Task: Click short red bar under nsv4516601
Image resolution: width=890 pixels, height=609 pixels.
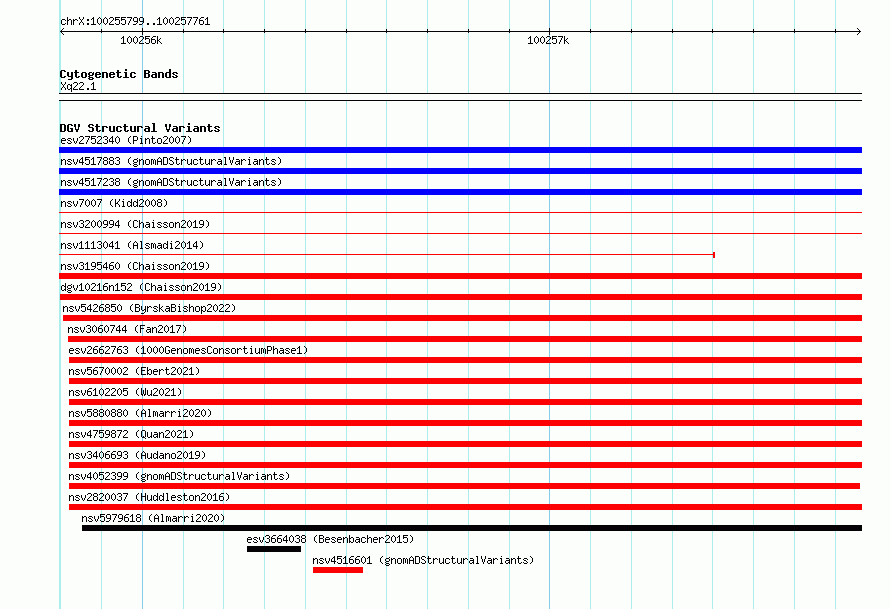Action: pos(338,570)
